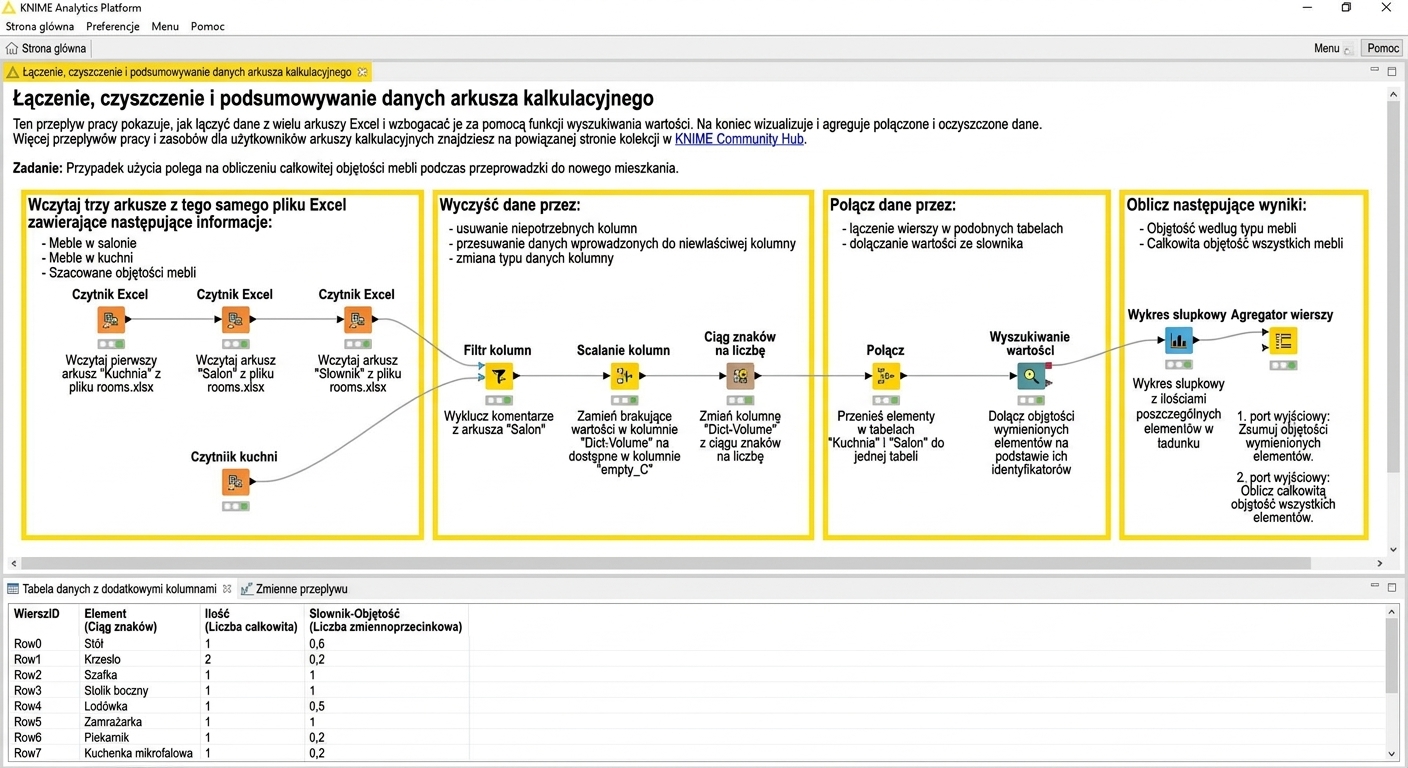This screenshot has width=1408, height=768.
Task: Click the KNIME Analytics Platform logo icon
Action: point(9,8)
